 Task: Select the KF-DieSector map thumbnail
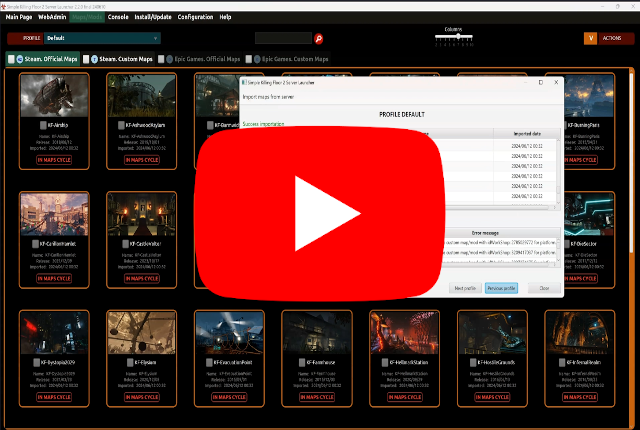pyautogui.click(x=589, y=214)
